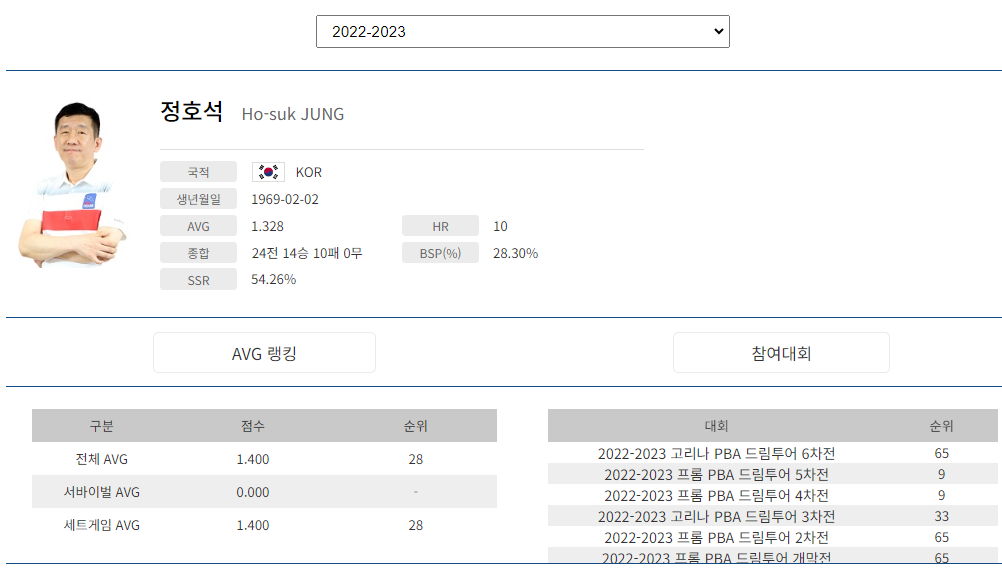Select the birthdate 1969-02-02
The width and height of the screenshot is (1002, 571).
click(285, 199)
